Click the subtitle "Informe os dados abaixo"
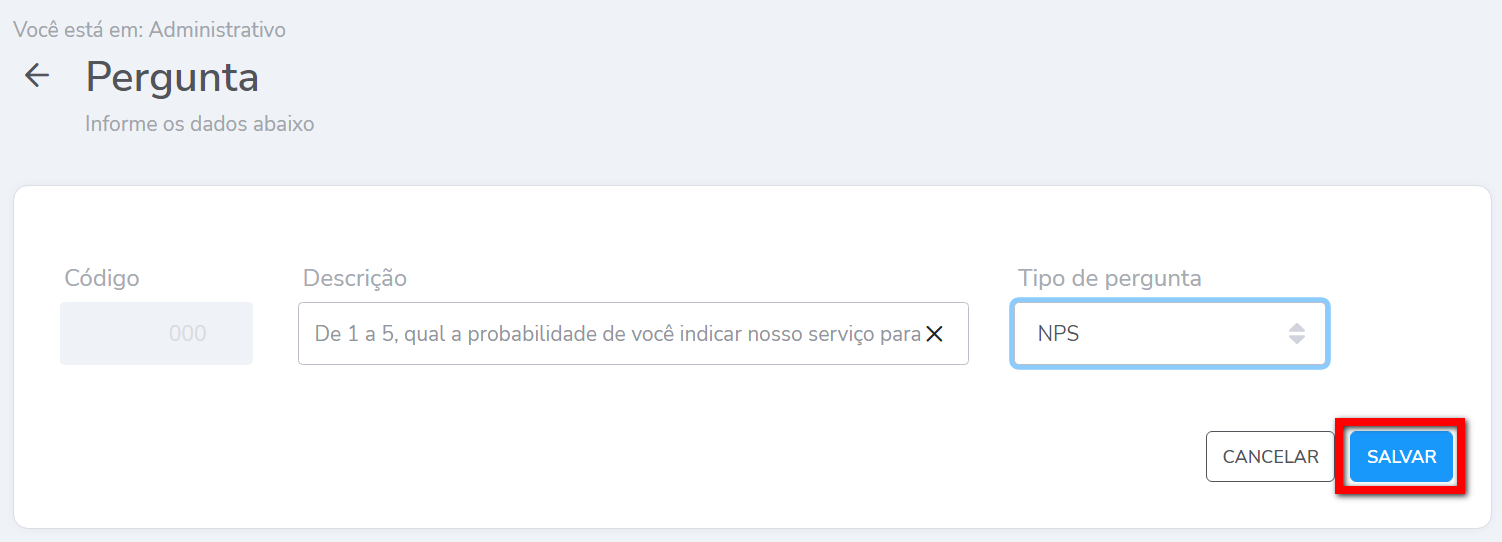This screenshot has width=1502, height=542. 200,125
